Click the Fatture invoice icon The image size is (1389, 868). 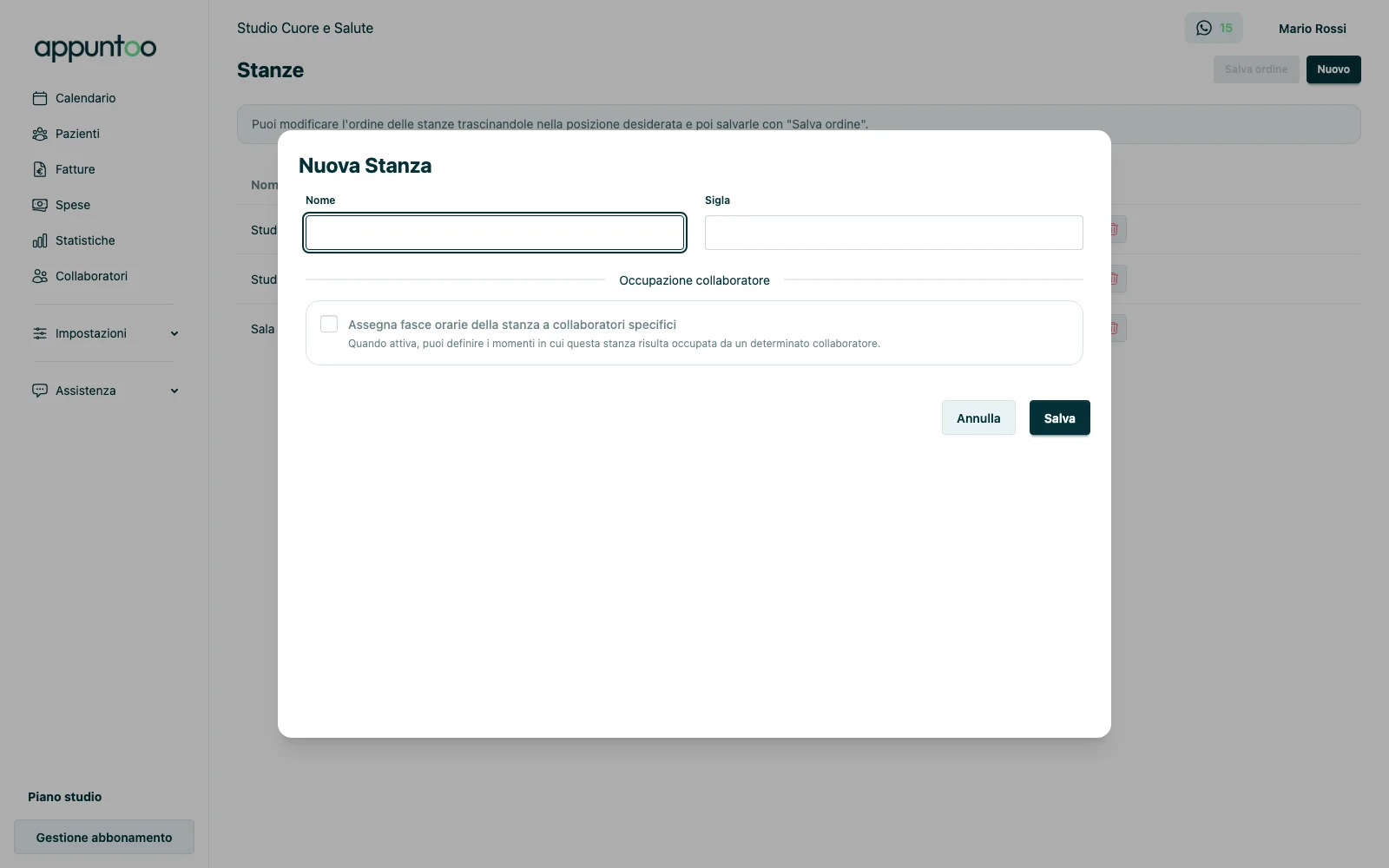click(x=40, y=169)
